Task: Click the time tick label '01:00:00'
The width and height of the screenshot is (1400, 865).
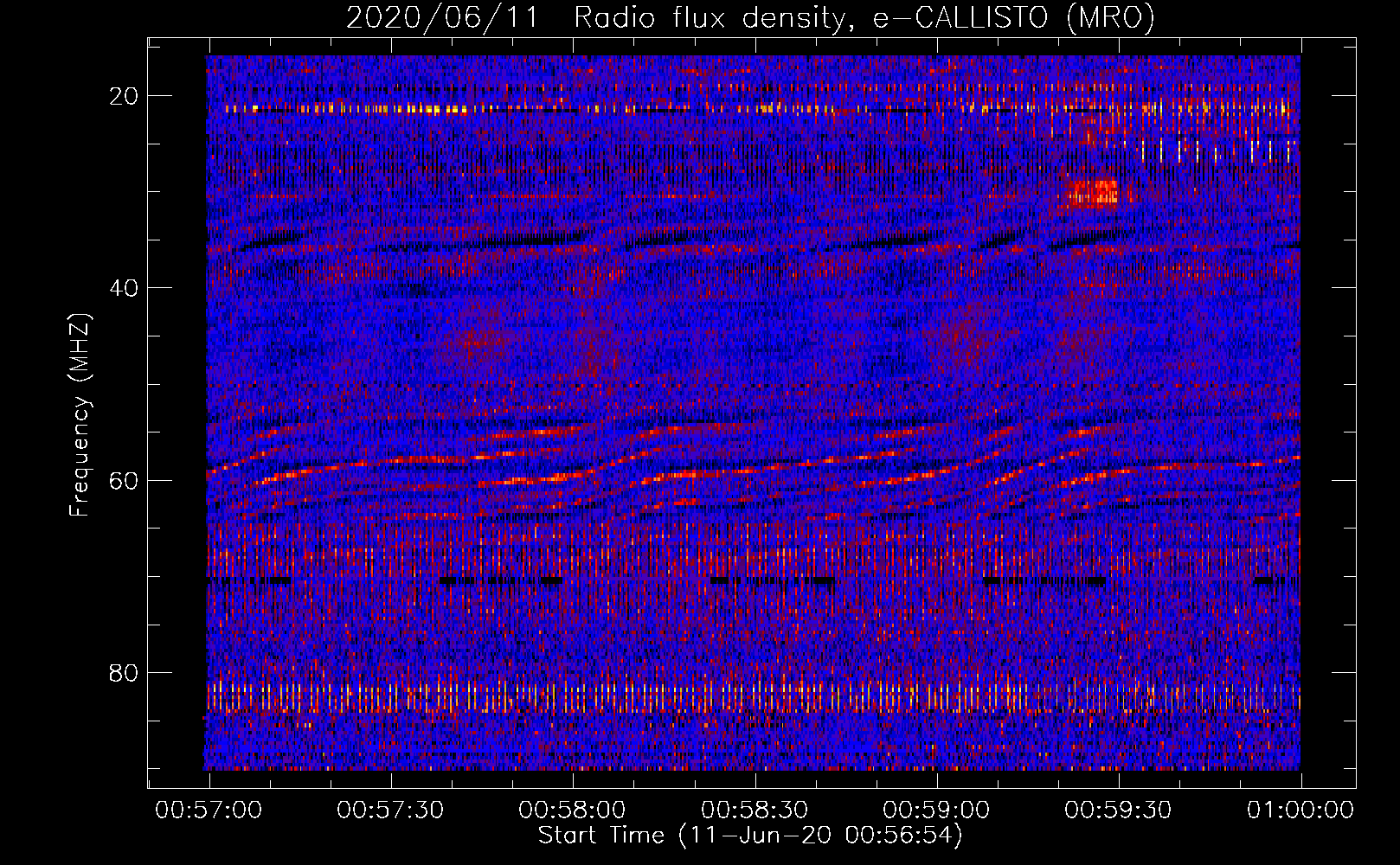Action: point(1300,810)
